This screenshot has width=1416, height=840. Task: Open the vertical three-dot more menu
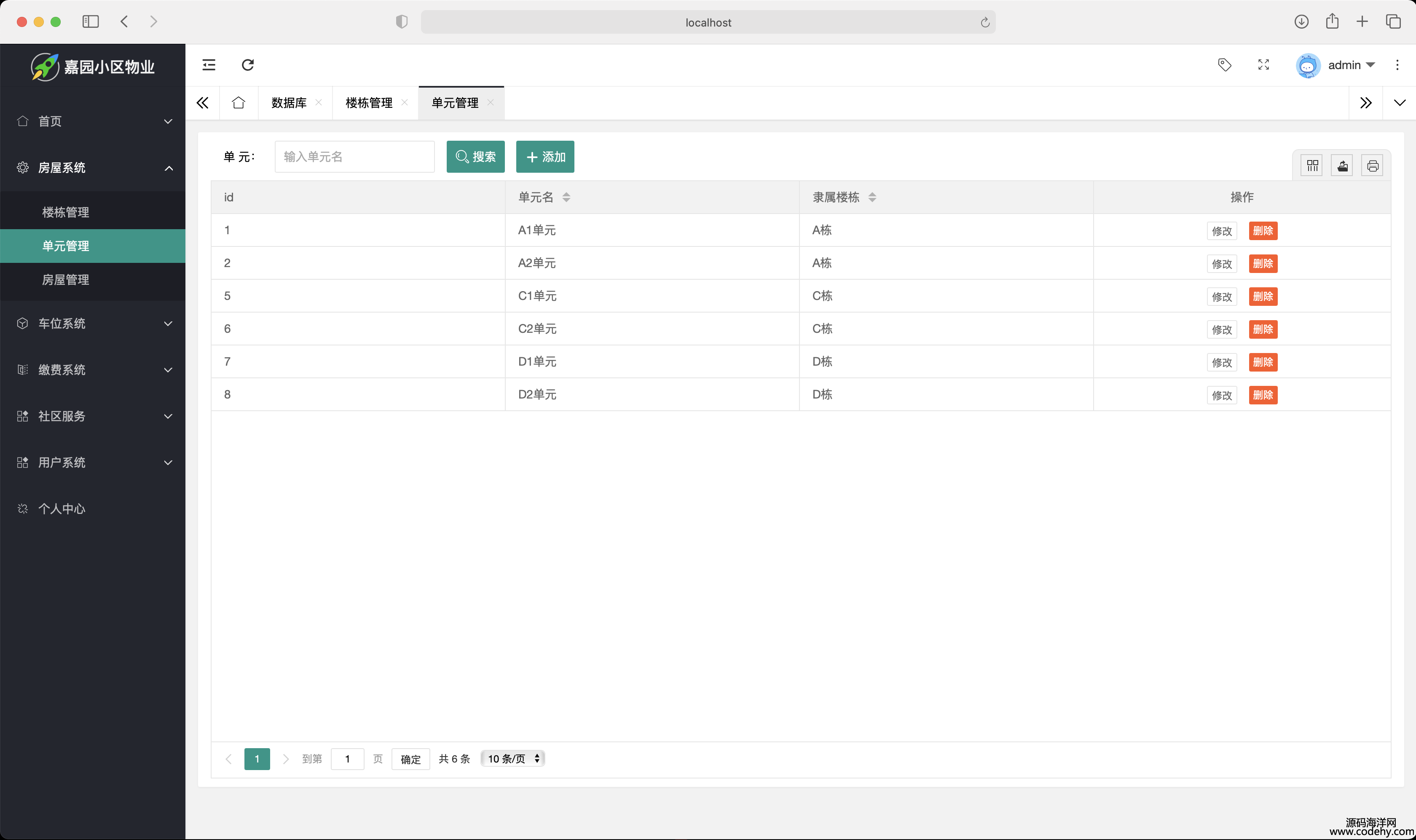click(x=1397, y=65)
